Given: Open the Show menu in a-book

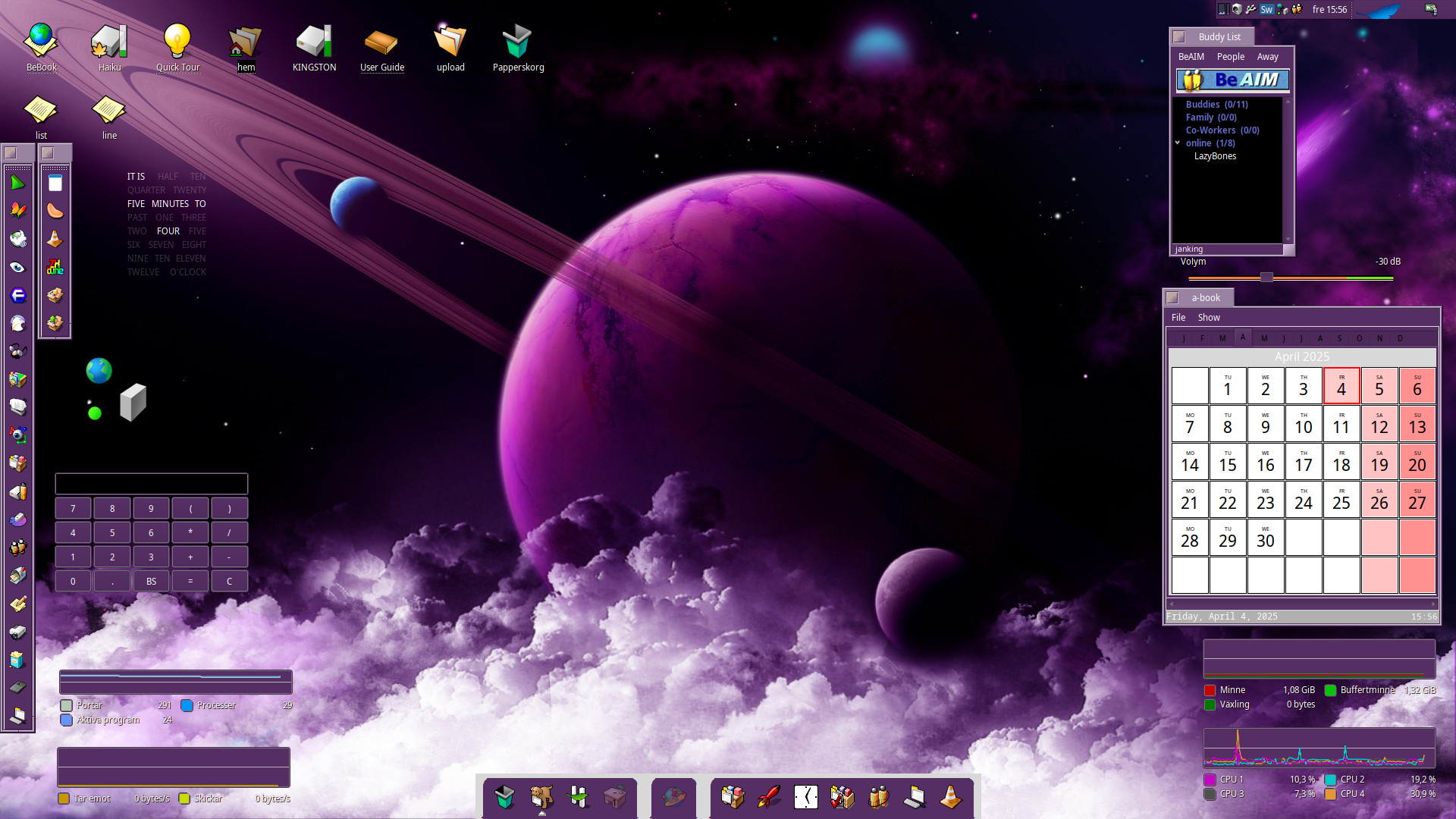Looking at the screenshot, I should [1208, 318].
